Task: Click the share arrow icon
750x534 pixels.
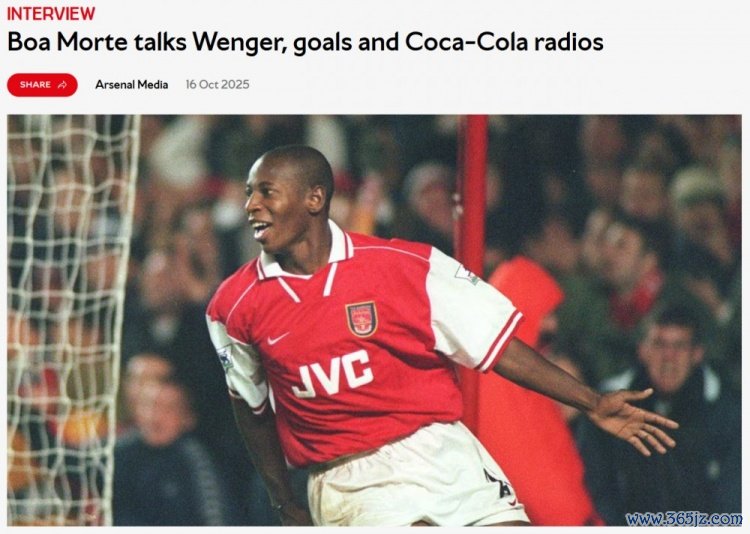Action: pyautogui.click(x=62, y=85)
